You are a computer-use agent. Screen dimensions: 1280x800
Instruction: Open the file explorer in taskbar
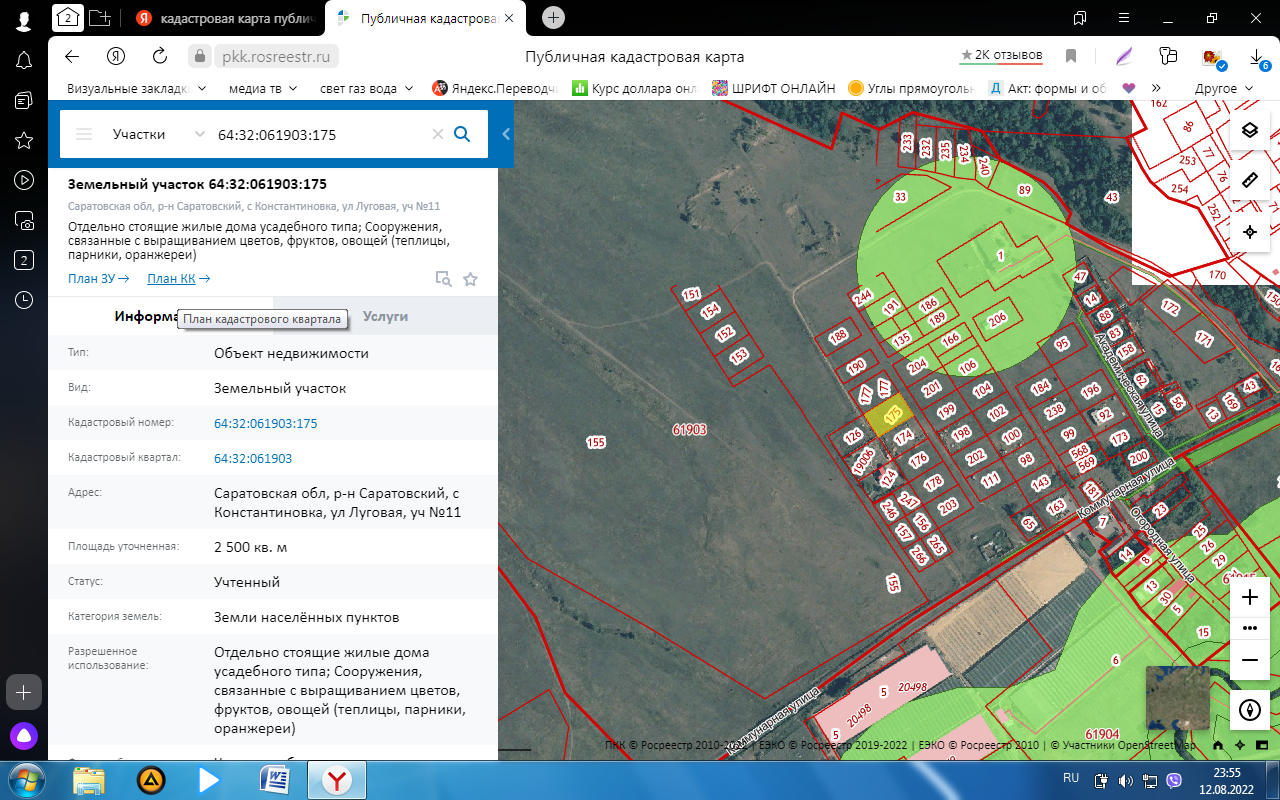pyautogui.click(x=89, y=779)
